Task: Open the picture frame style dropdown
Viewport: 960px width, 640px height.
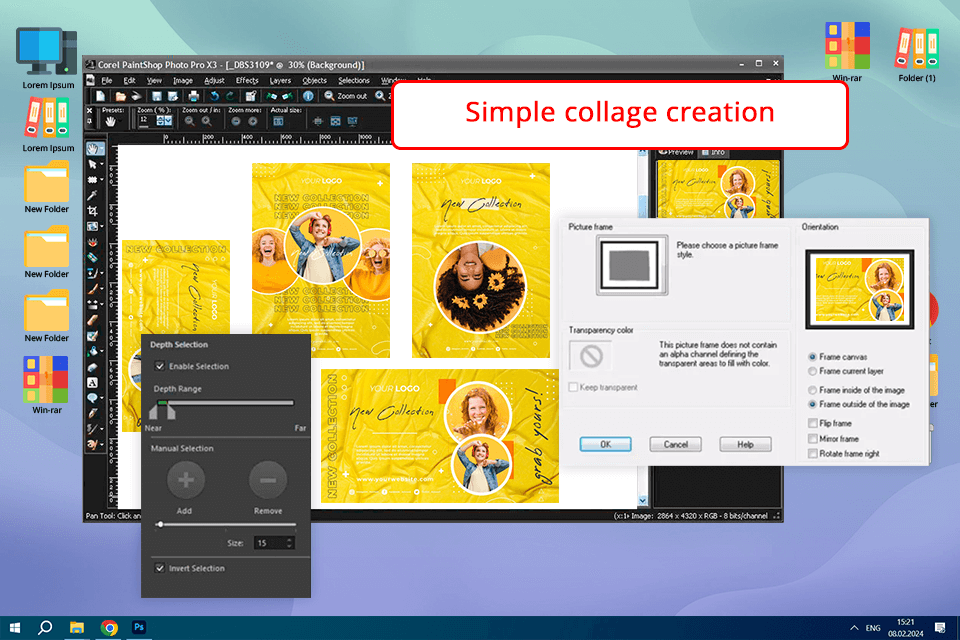Action: pos(632,265)
